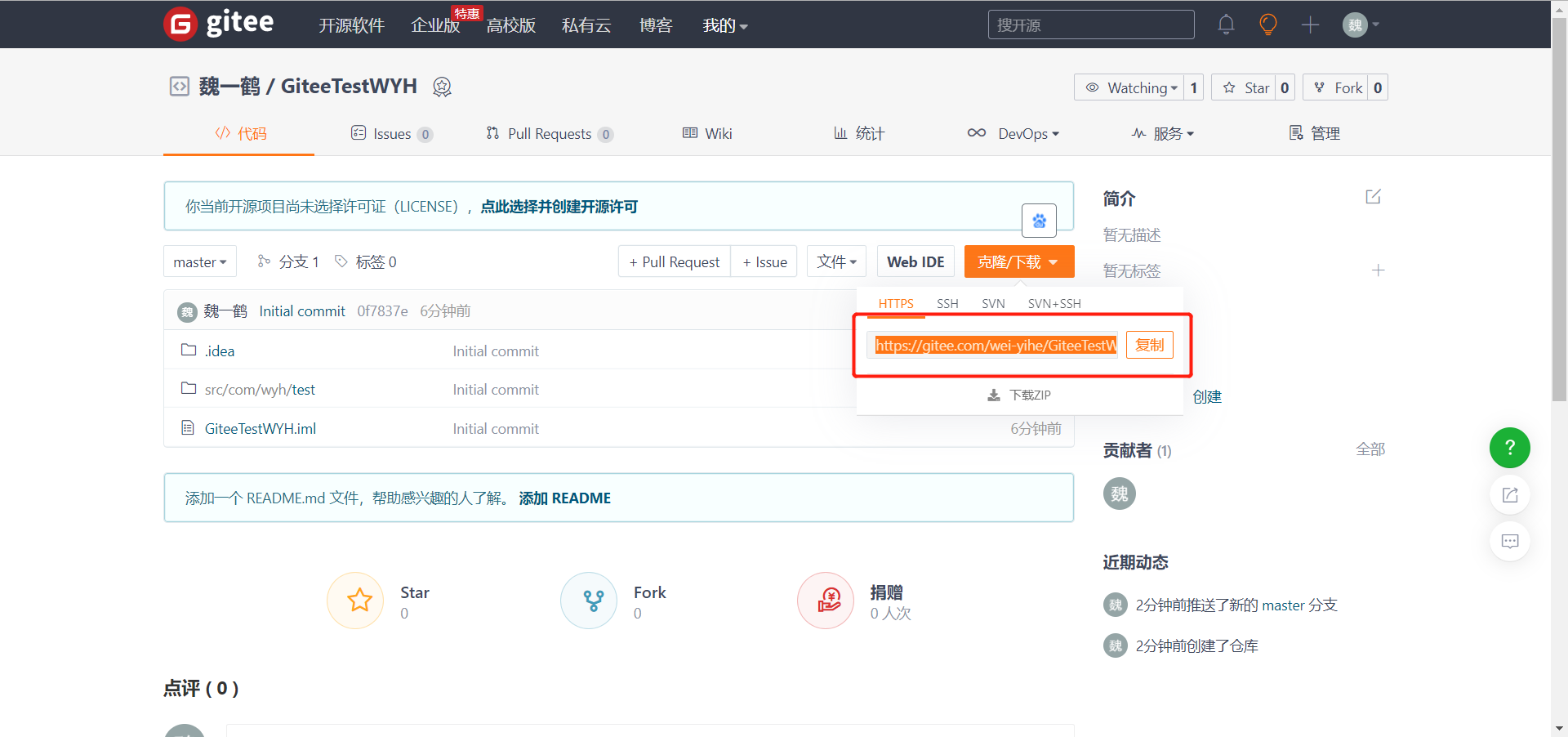Open notifications bell icon
Screen dimensions: 1568x737
pyautogui.click(x=1226, y=25)
